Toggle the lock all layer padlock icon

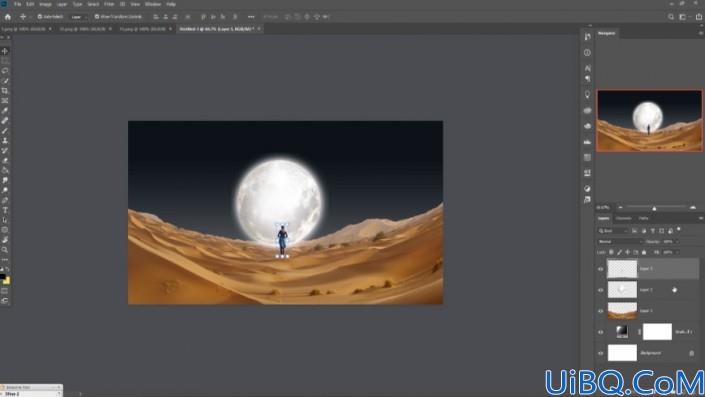[x=644, y=252]
